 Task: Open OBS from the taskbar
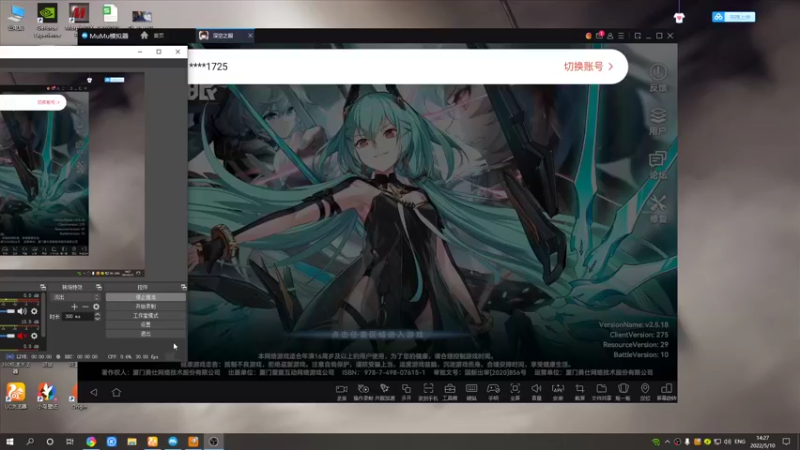click(214, 441)
